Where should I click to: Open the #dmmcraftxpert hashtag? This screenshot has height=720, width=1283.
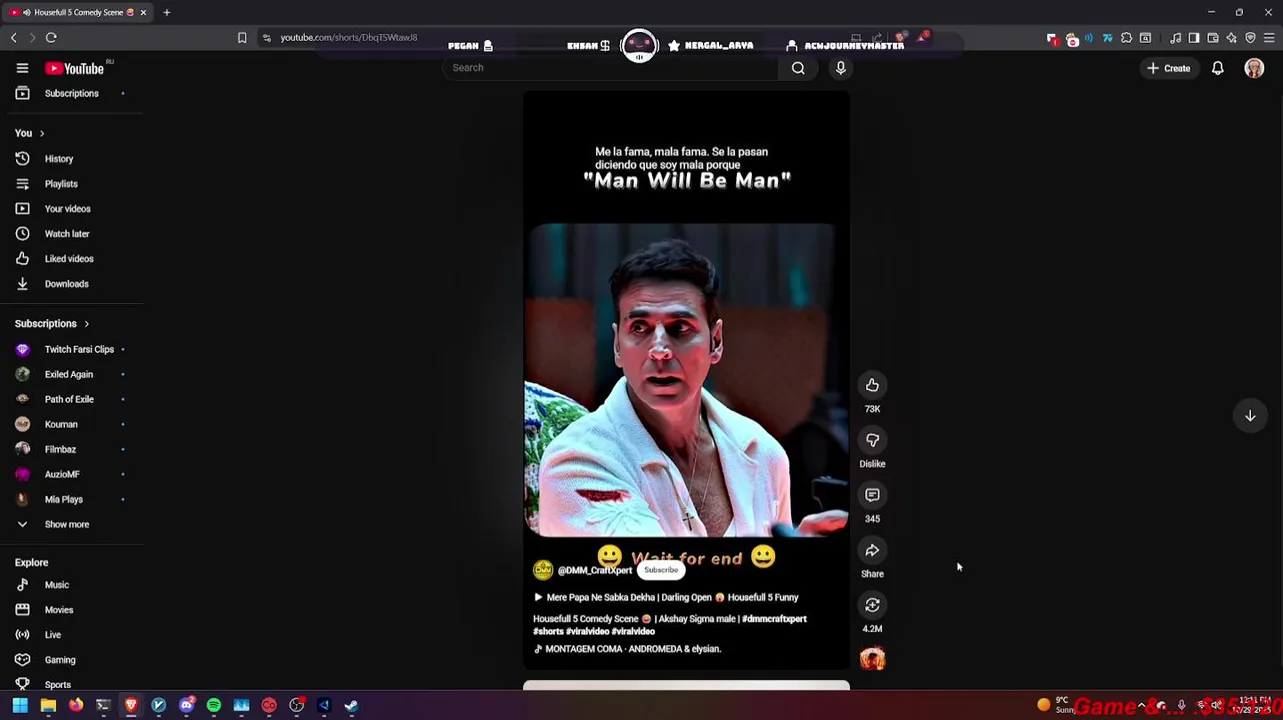pyautogui.click(x=774, y=619)
